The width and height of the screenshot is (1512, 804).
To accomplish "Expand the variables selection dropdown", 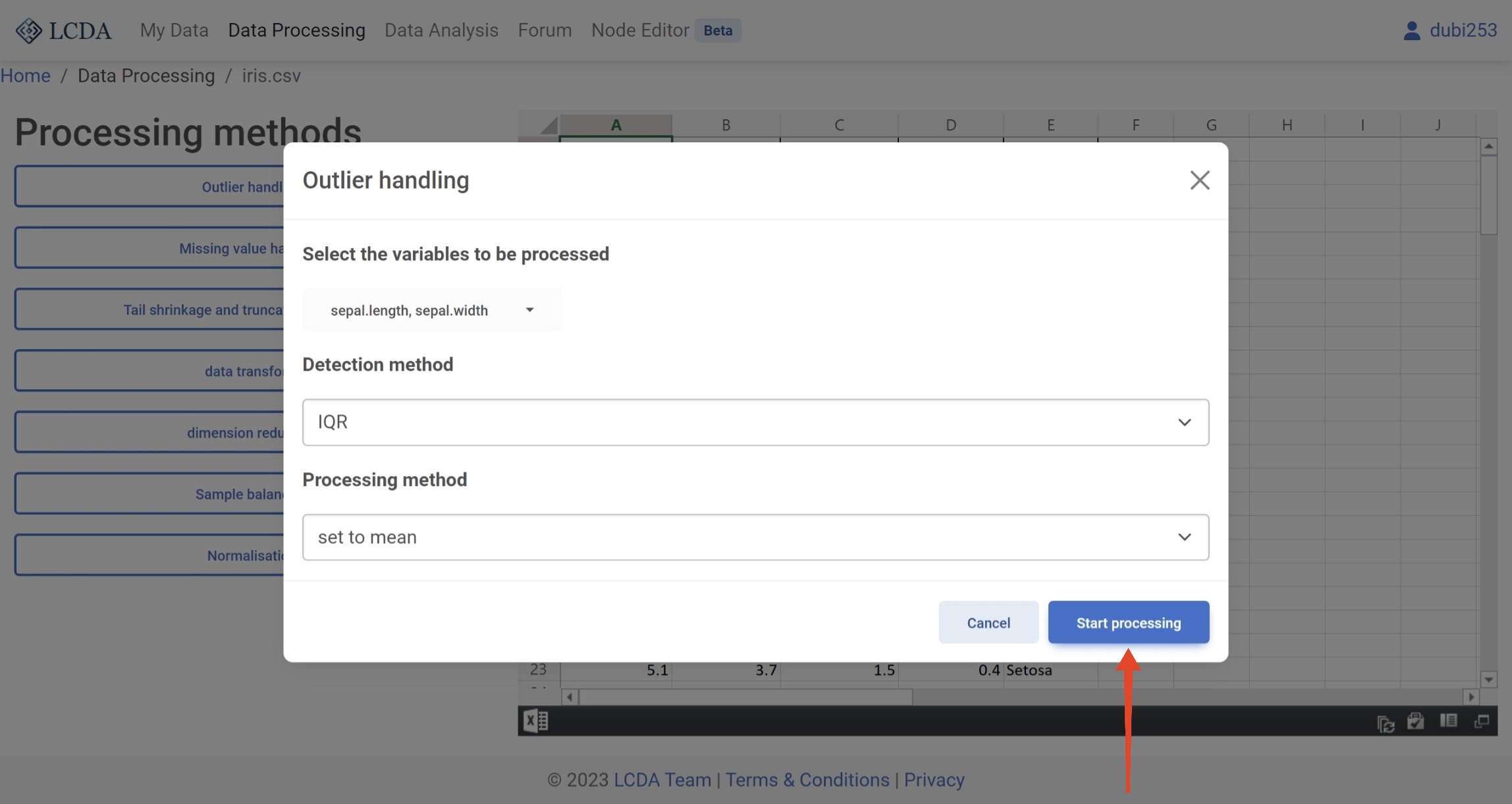I will click(432, 310).
